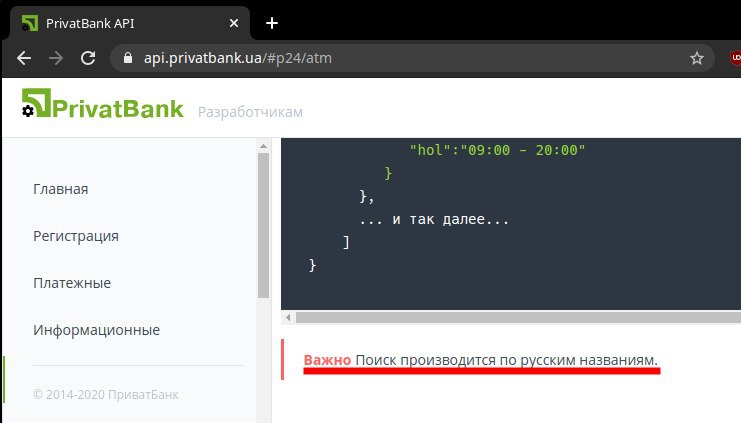This screenshot has height=423, width=741.
Task: Open the Информационные menu item
Action: tap(96, 330)
